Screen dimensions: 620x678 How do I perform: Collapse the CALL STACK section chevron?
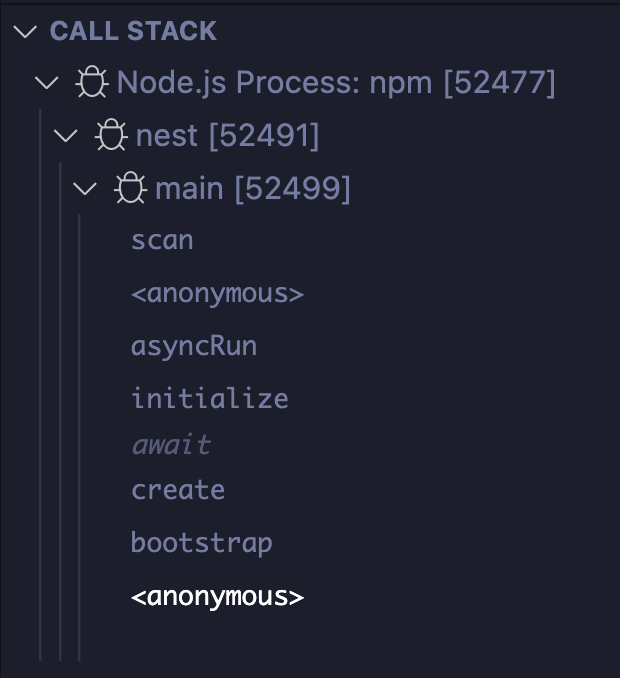coord(25,31)
